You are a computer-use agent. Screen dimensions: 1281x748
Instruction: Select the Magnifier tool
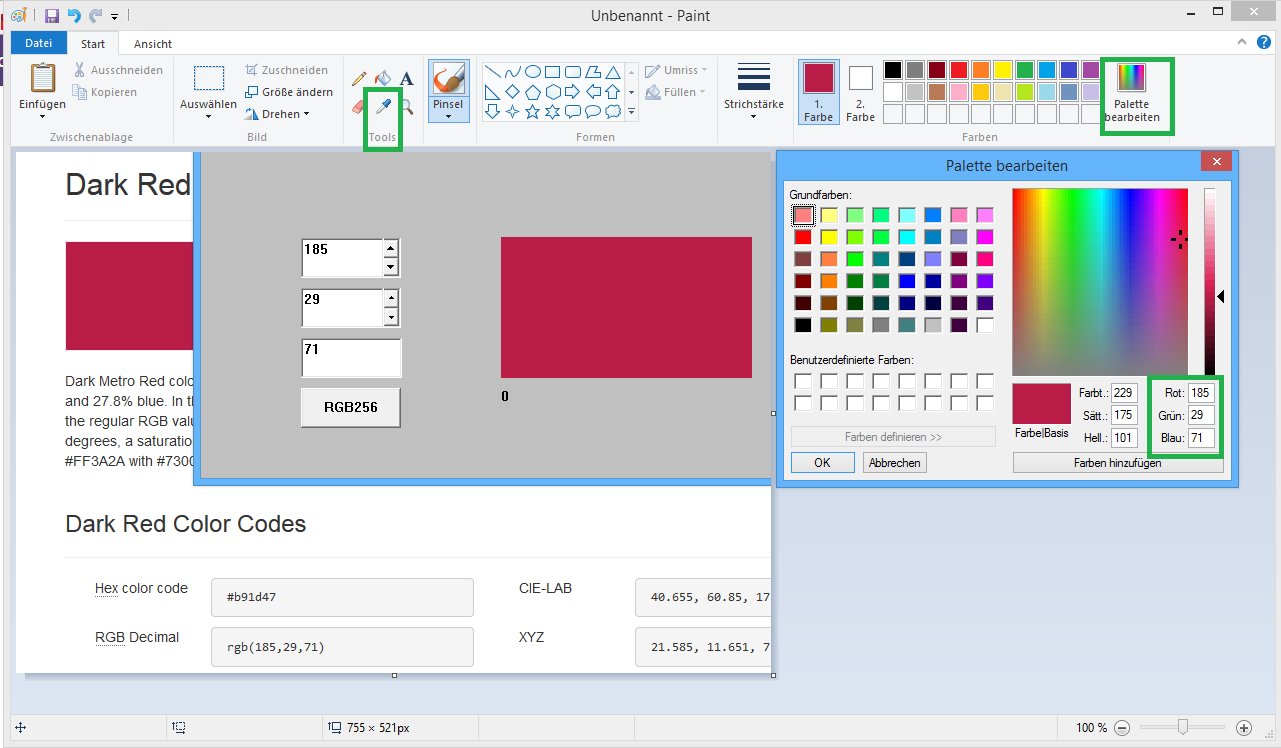[406, 105]
